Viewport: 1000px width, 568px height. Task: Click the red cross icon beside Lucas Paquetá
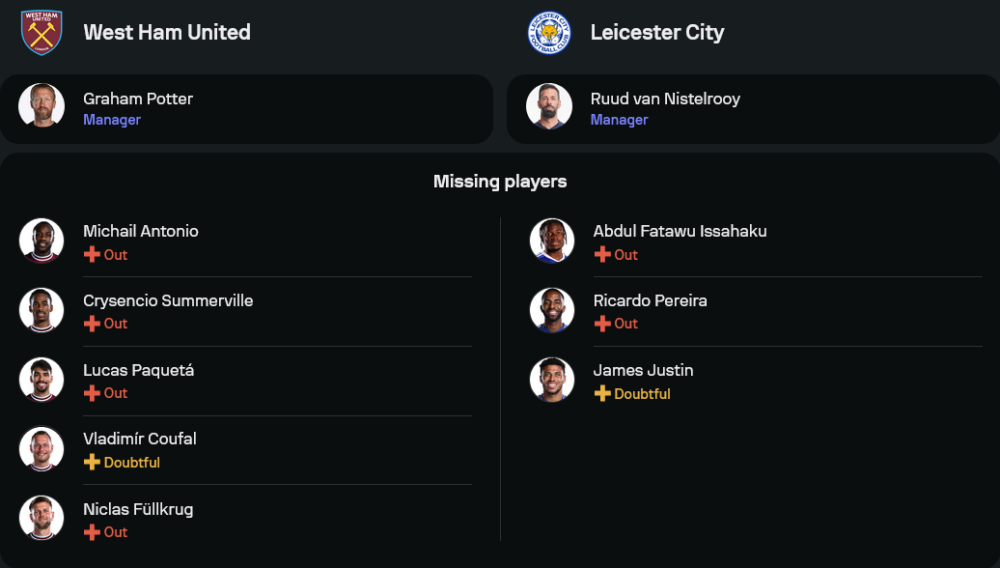coord(92,393)
